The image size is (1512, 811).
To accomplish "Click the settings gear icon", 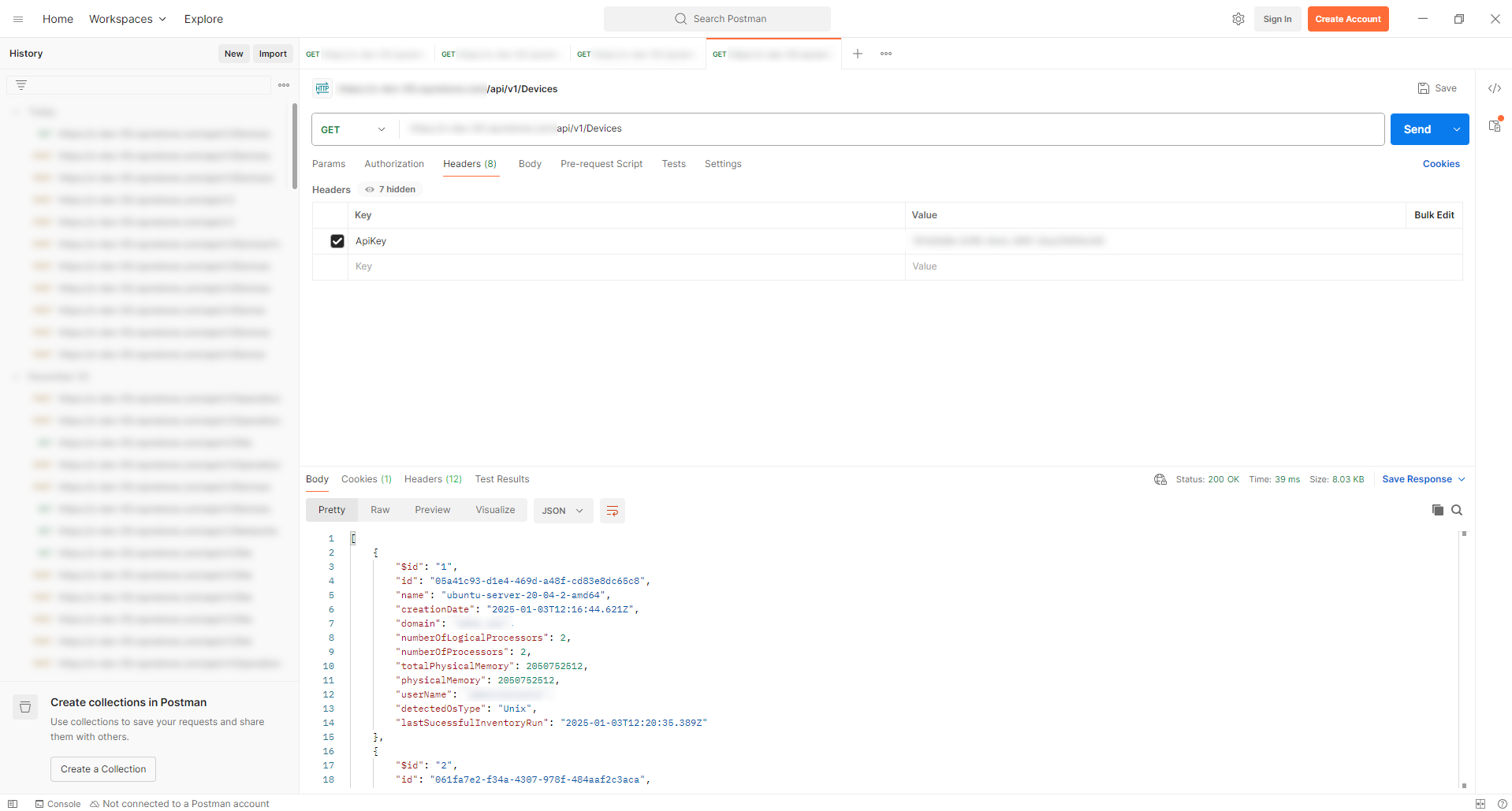I will tap(1238, 19).
